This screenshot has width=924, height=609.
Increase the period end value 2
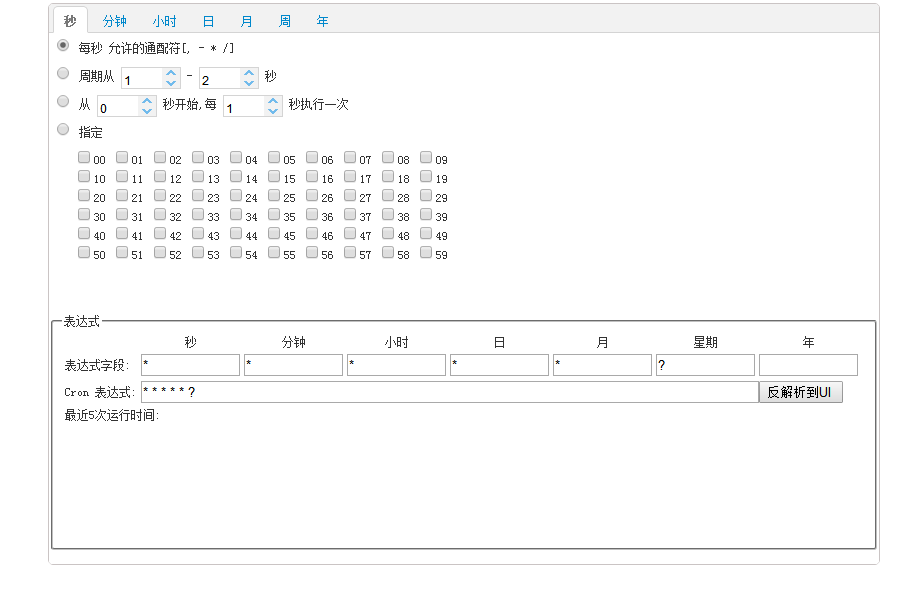(x=249, y=73)
